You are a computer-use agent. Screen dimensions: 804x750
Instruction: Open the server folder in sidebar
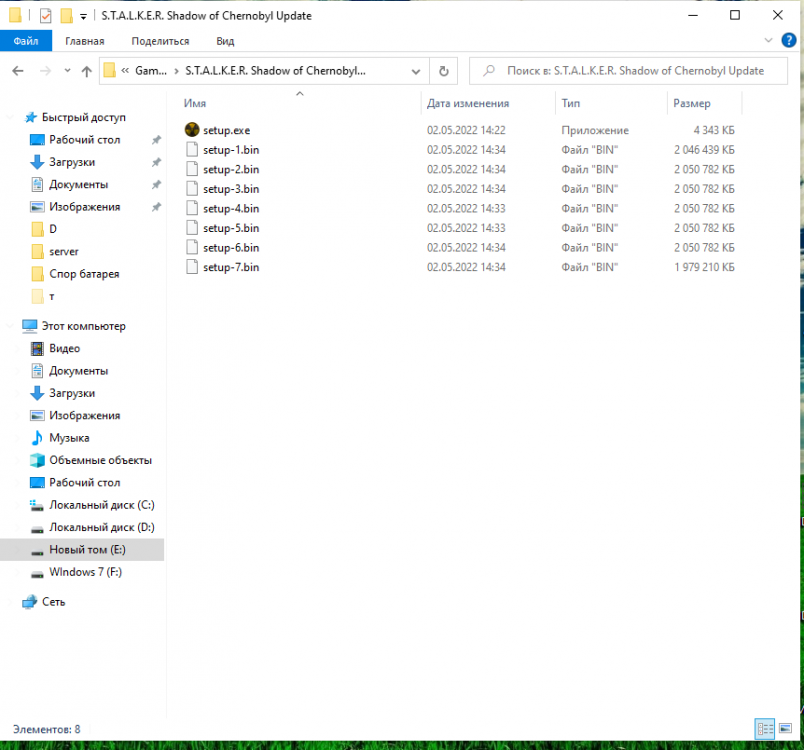pyautogui.click(x=64, y=252)
